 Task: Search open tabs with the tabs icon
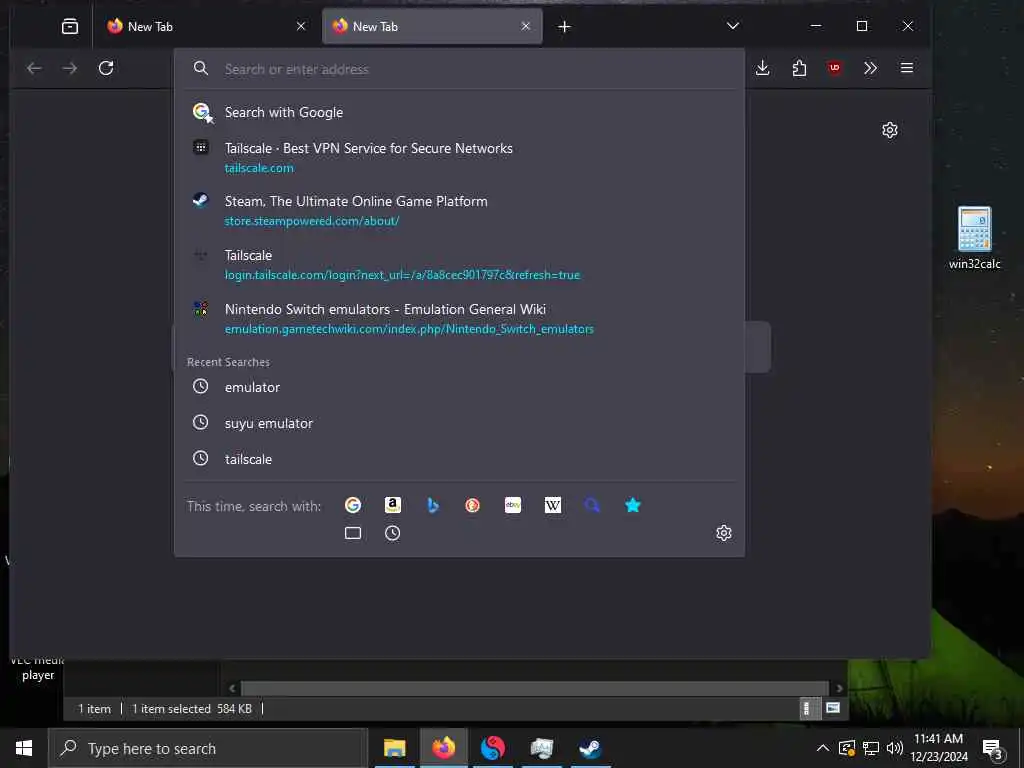point(353,533)
